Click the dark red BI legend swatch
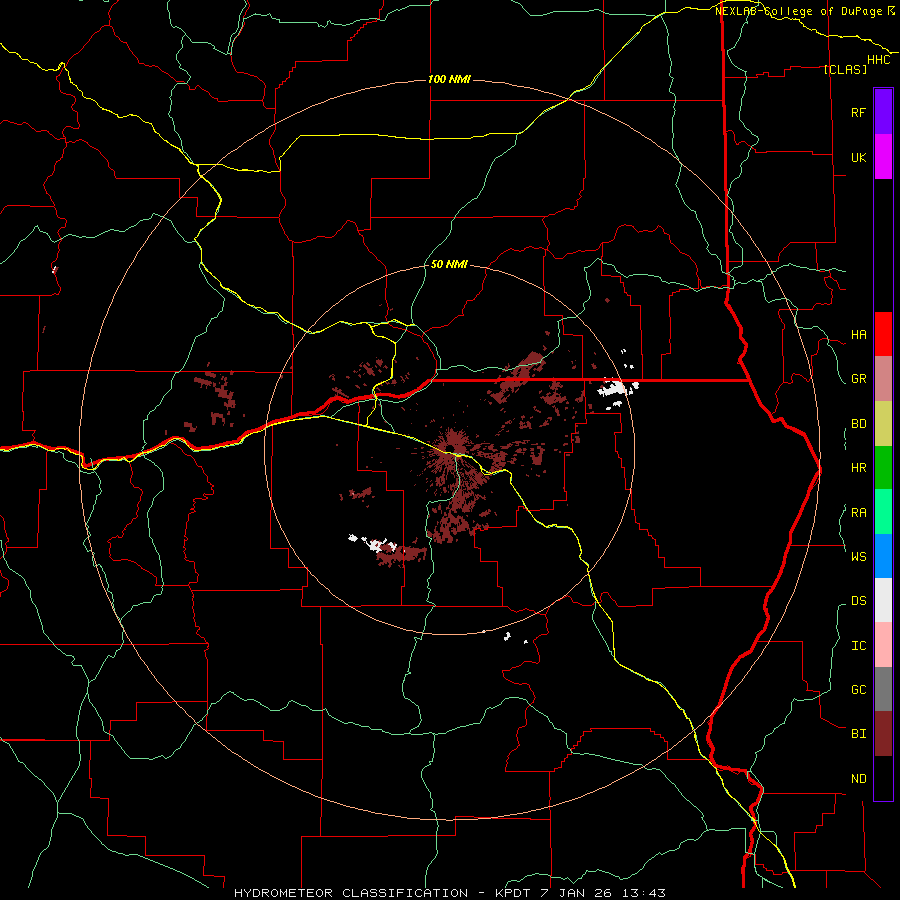Viewport: 900px width, 900px height. [883, 734]
